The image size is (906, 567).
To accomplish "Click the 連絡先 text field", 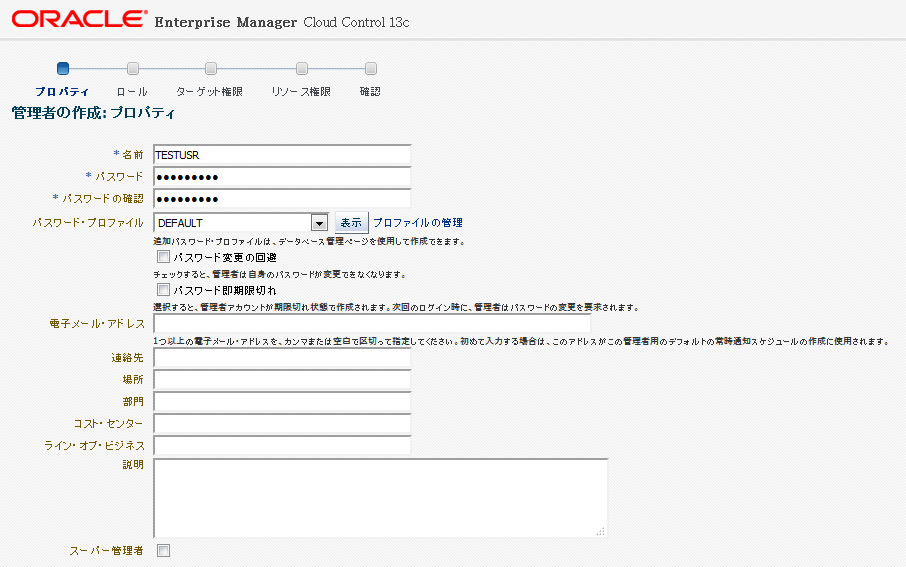I will tap(282, 358).
